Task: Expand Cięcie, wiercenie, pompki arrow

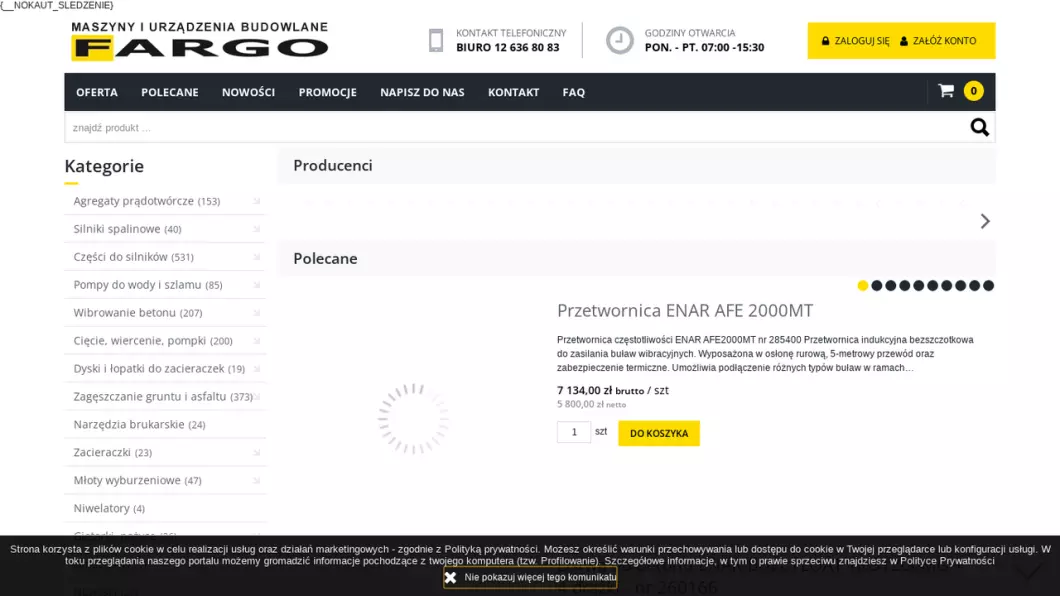Action: tap(256, 341)
